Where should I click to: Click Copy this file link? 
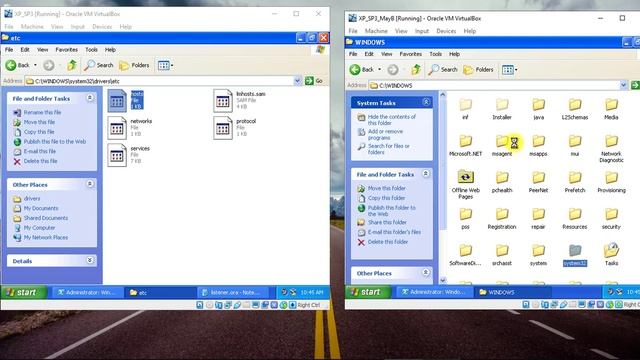click(39, 132)
